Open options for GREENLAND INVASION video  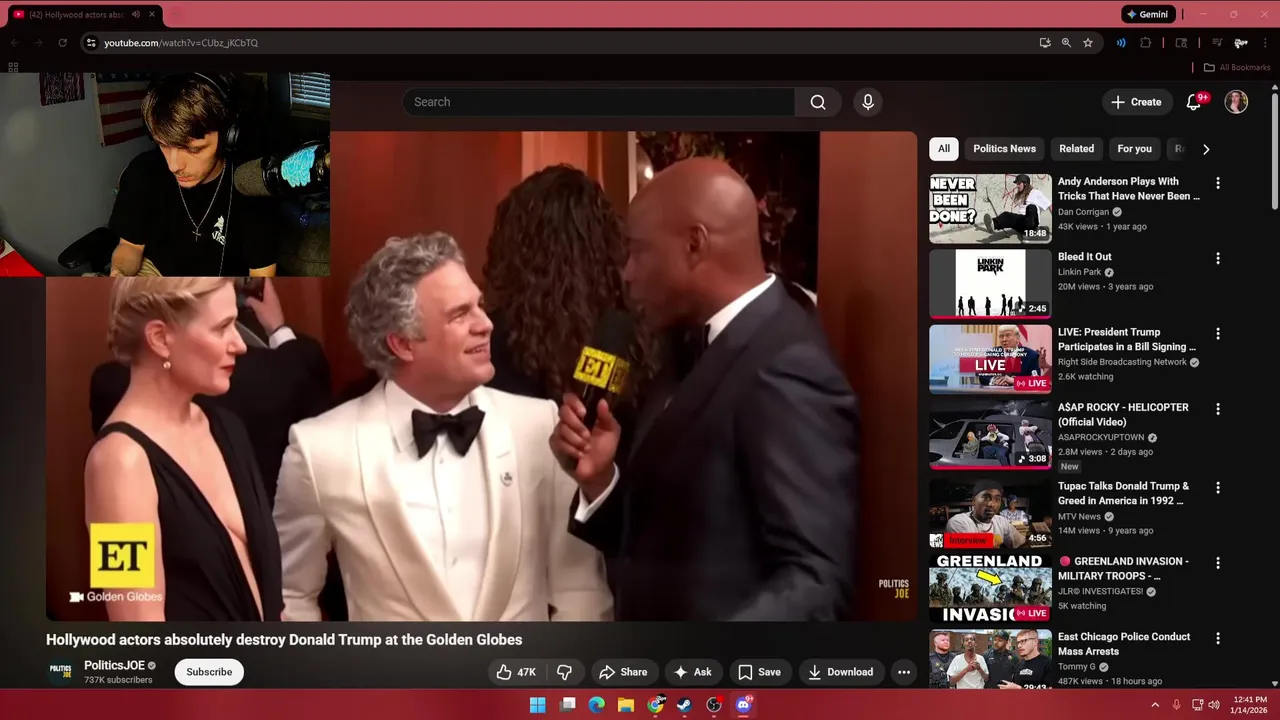[x=1217, y=563]
